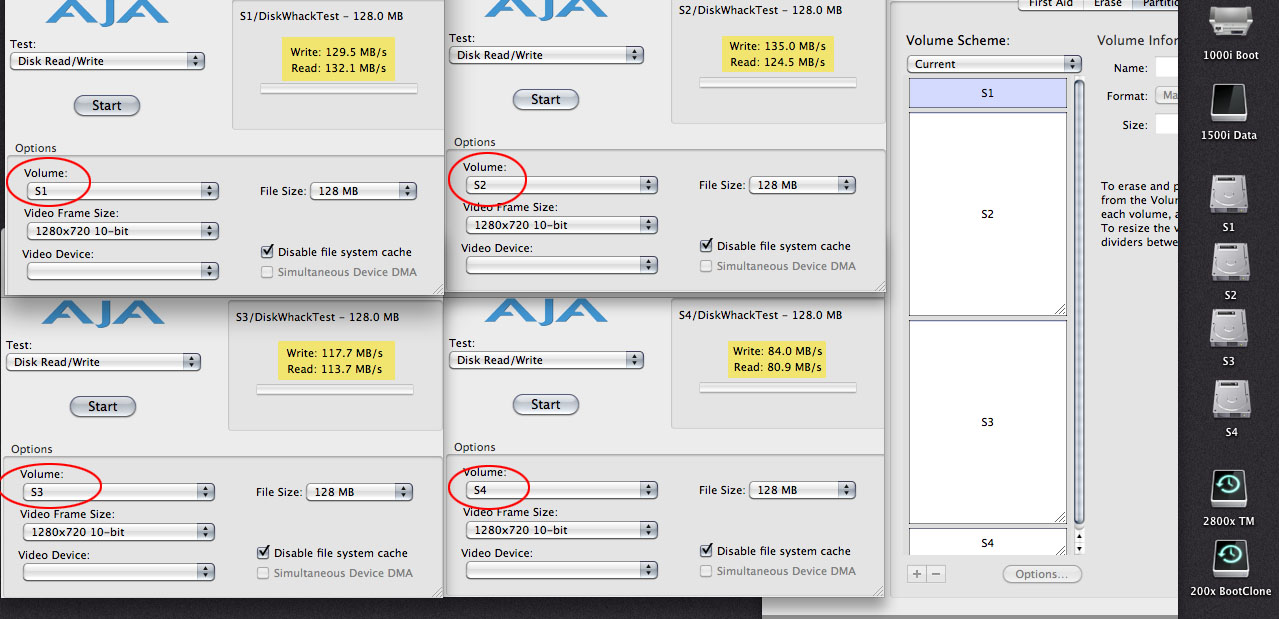Screen dimensions: 1279x619
Task: Click the Options... button in Disk Utility
Action: coord(1042,574)
